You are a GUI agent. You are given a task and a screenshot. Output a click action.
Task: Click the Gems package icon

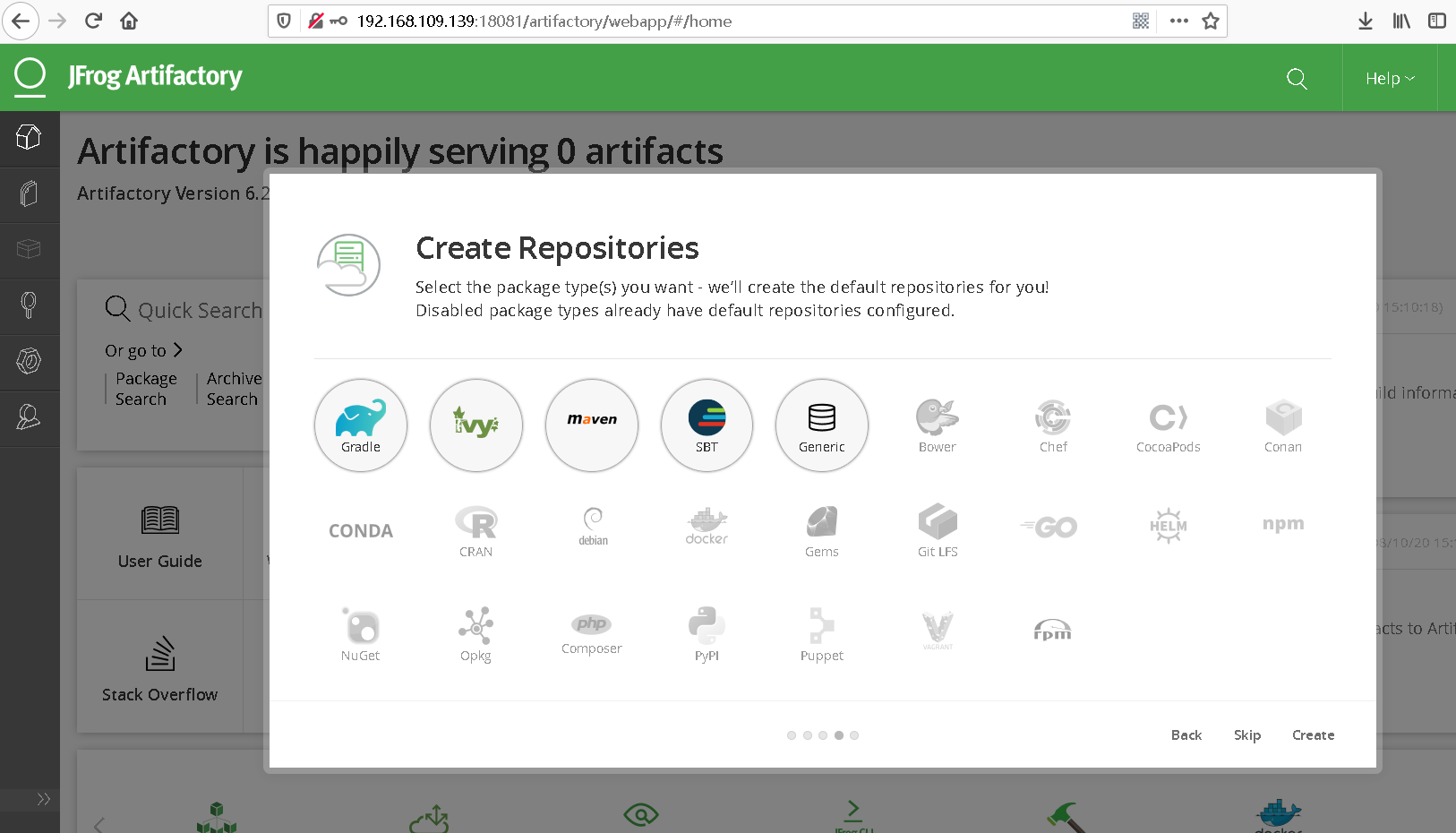coord(822,531)
